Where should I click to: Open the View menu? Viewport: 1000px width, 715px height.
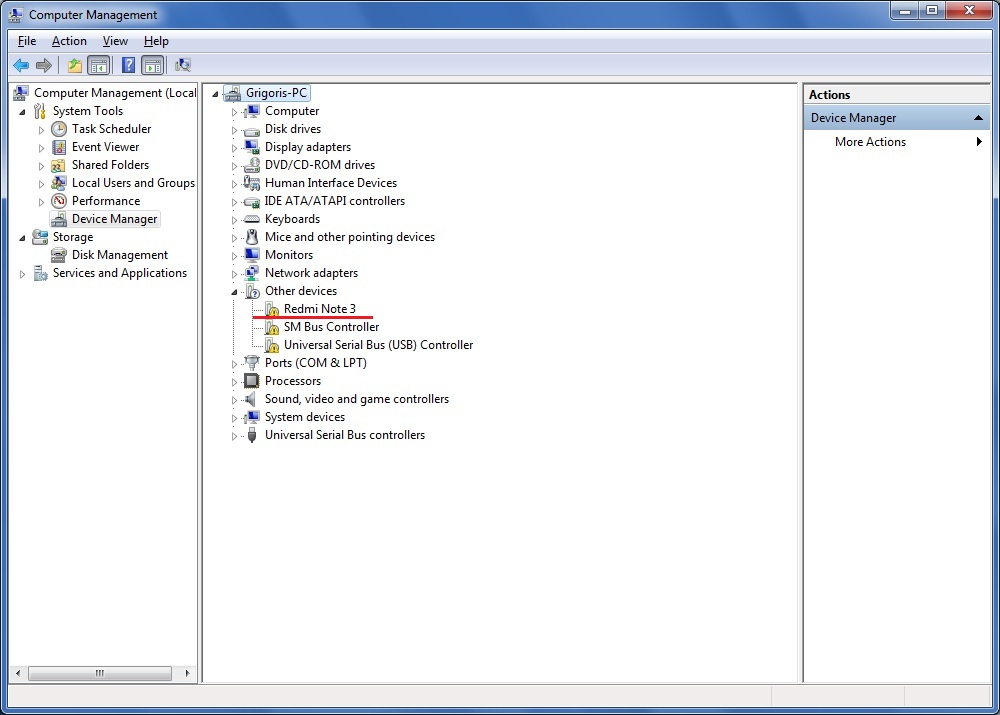coord(115,41)
